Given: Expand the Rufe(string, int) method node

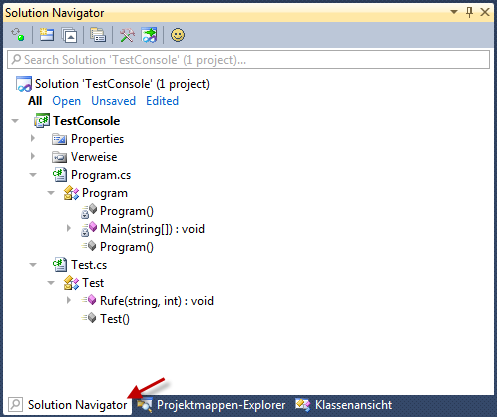Looking at the screenshot, I should 69,300.
